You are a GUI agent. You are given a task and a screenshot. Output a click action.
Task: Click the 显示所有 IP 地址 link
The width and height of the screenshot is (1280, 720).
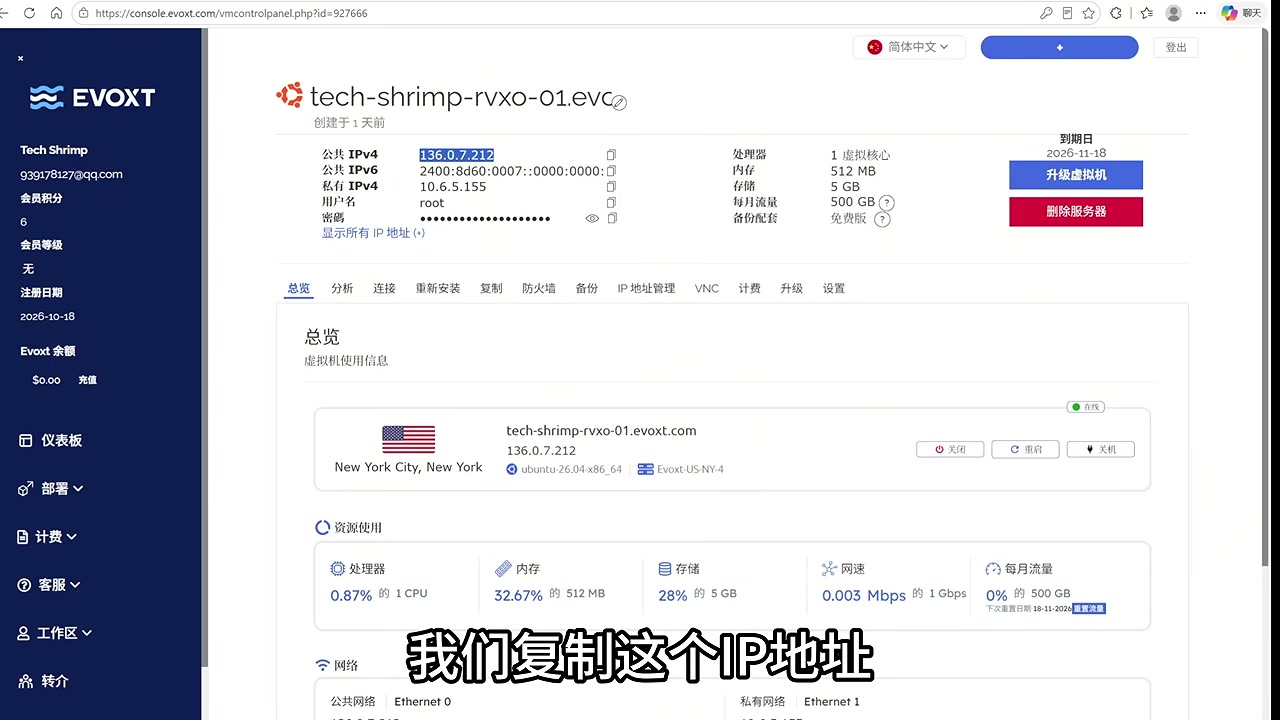coord(373,233)
